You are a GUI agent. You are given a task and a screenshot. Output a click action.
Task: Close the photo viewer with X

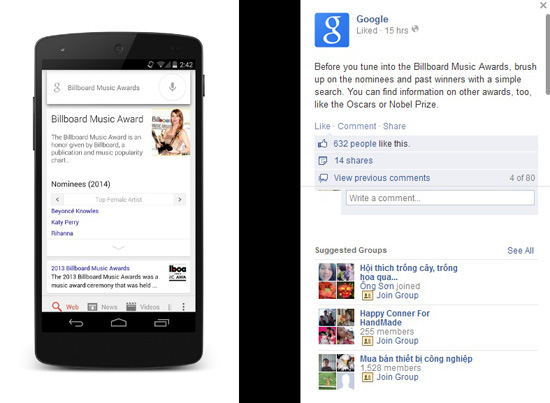click(x=543, y=5)
